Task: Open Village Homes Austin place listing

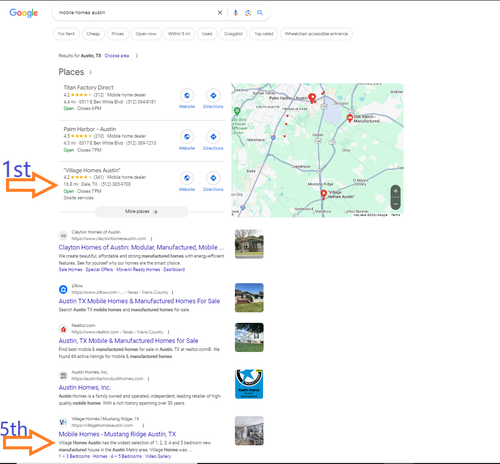Action: pyautogui.click(x=92, y=170)
